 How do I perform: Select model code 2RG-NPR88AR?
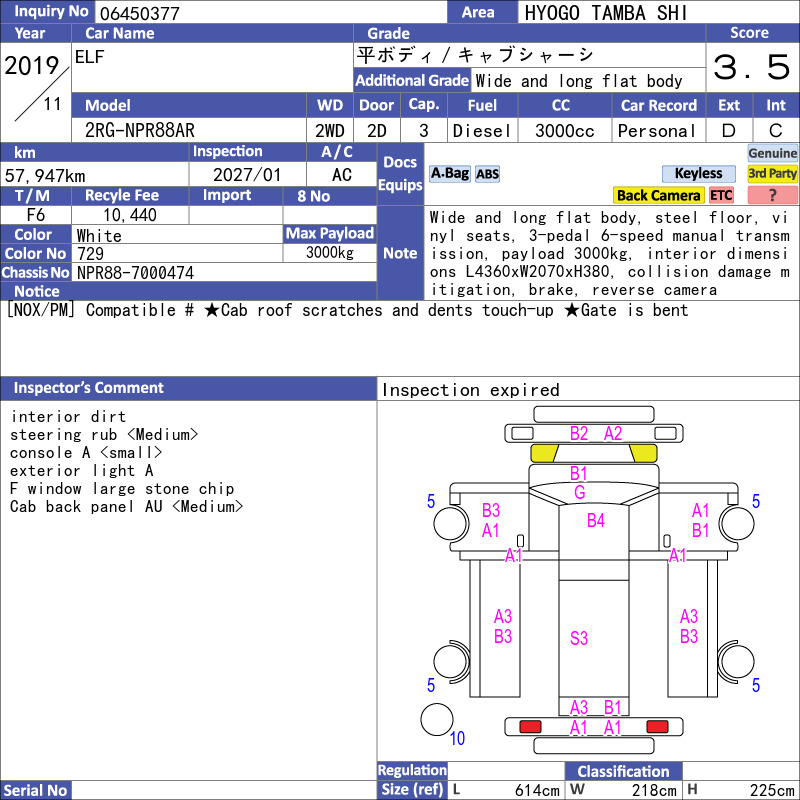coord(140,130)
